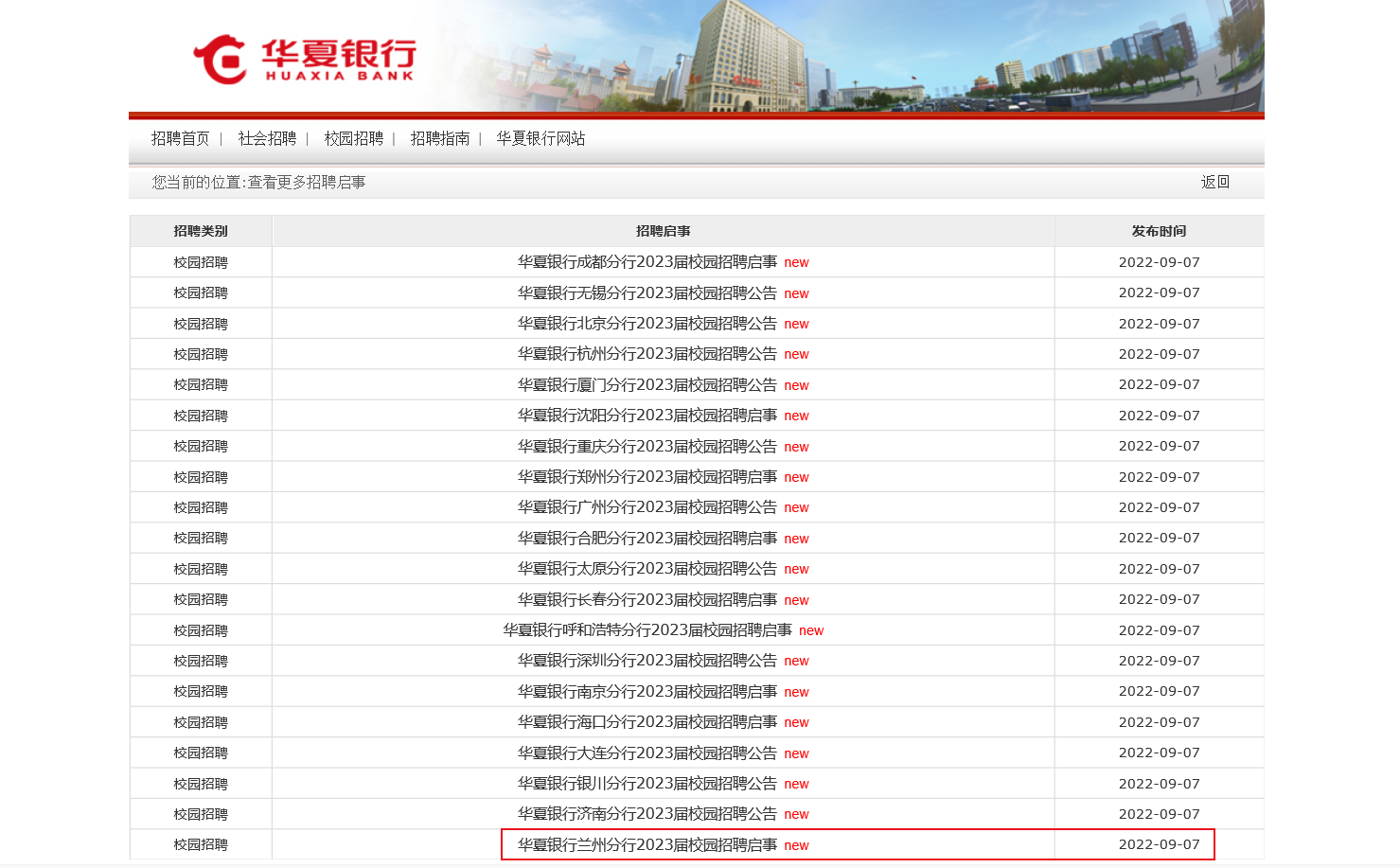This screenshot has width=1400, height=868.
Task: Go to 校园招聘 menu item
Action: pyautogui.click(x=353, y=139)
